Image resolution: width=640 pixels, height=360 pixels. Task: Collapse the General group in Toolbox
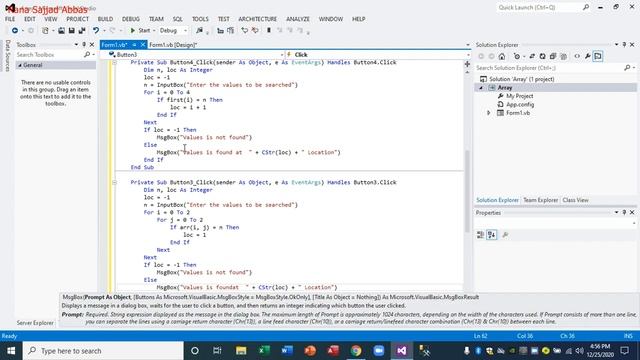click(20, 65)
